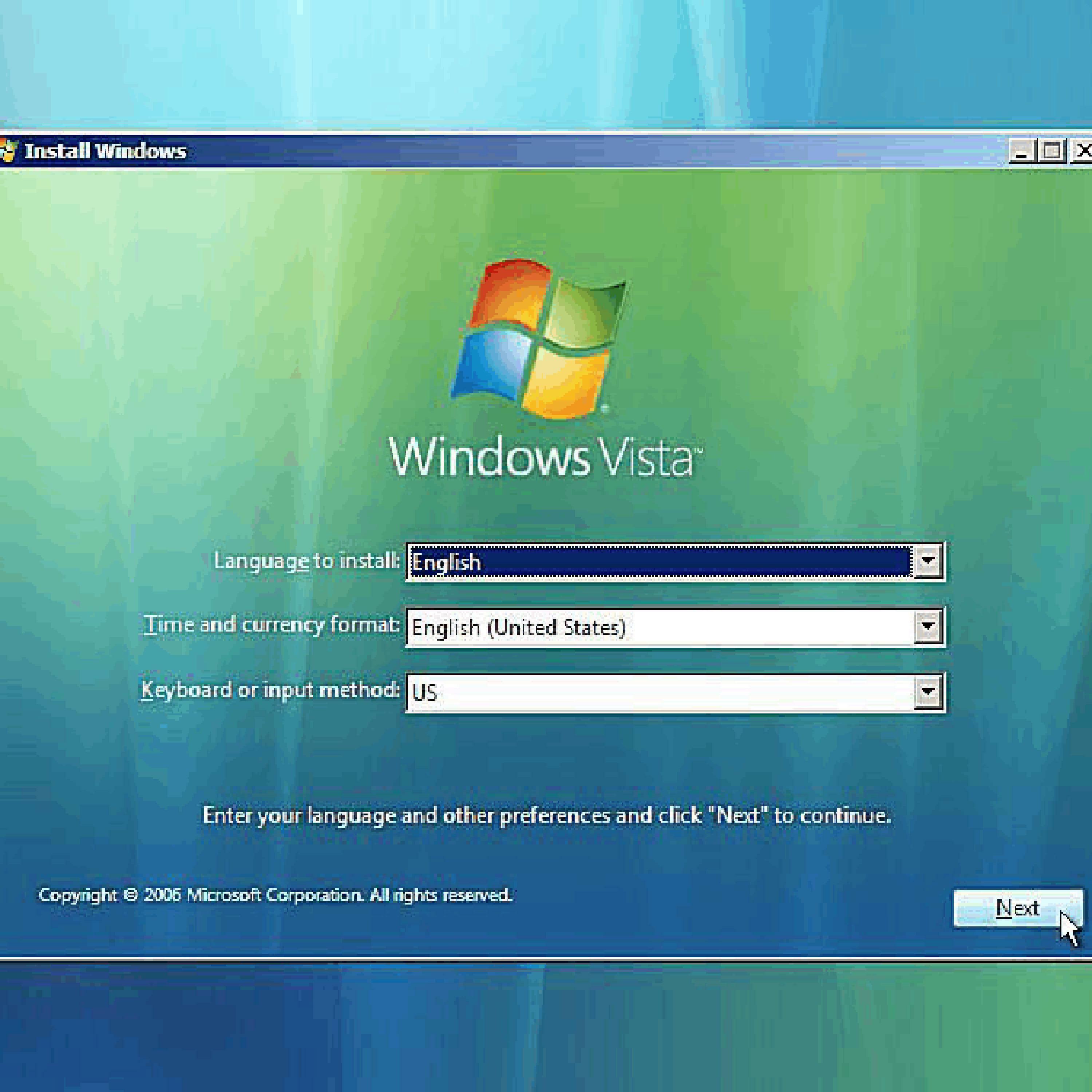This screenshot has height=1092, width=1092.
Task: Click the Microsoft copyright notice text
Action: 275,895
